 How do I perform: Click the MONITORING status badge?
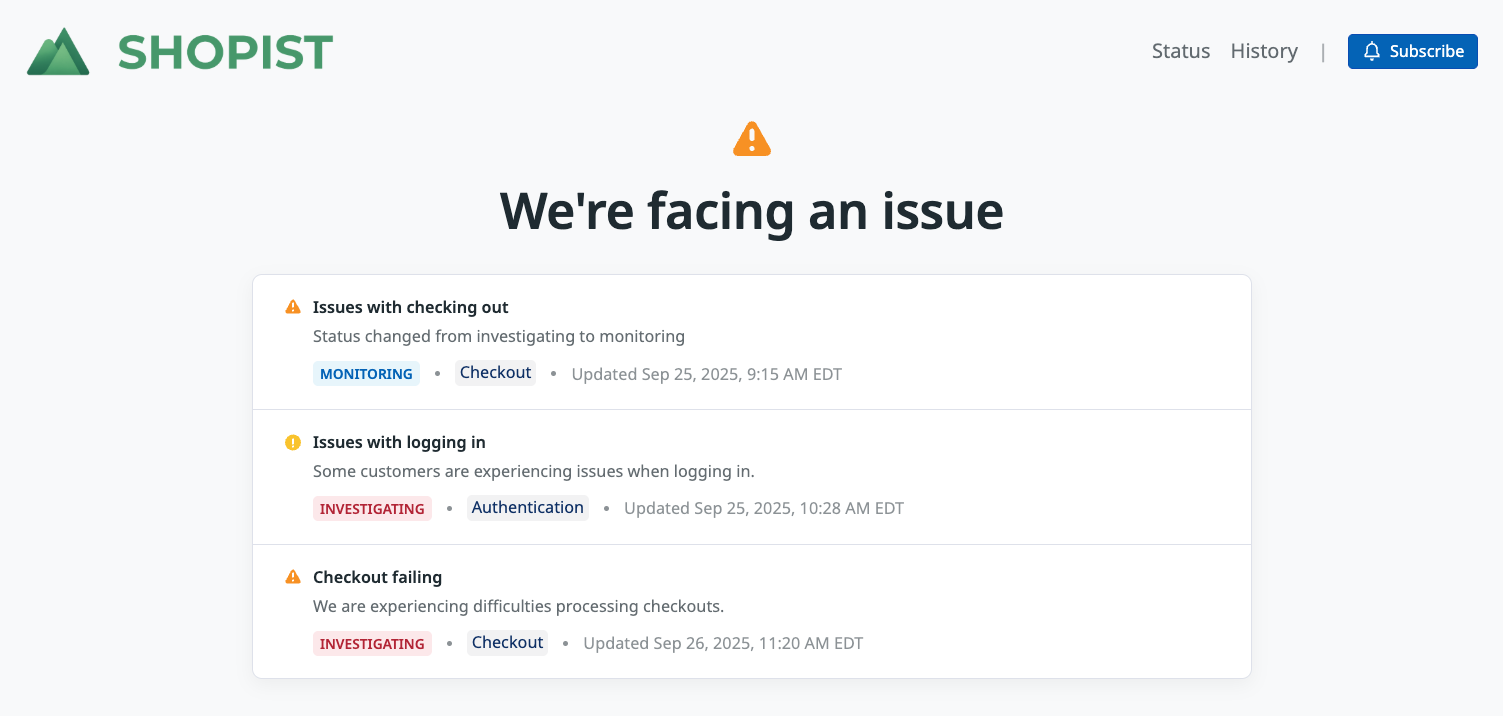click(366, 374)
